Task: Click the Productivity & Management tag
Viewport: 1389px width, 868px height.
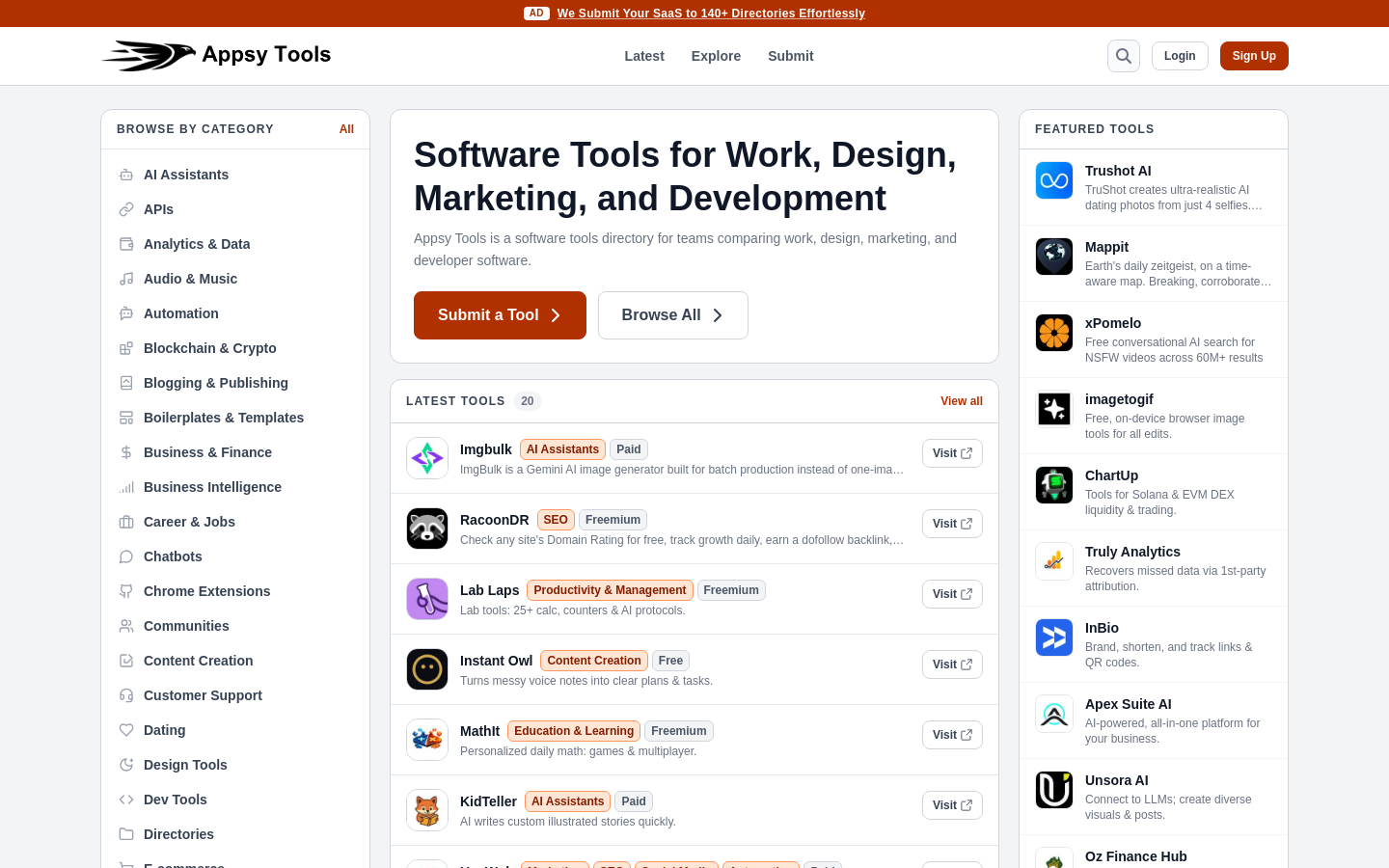Action: point(610,590)
